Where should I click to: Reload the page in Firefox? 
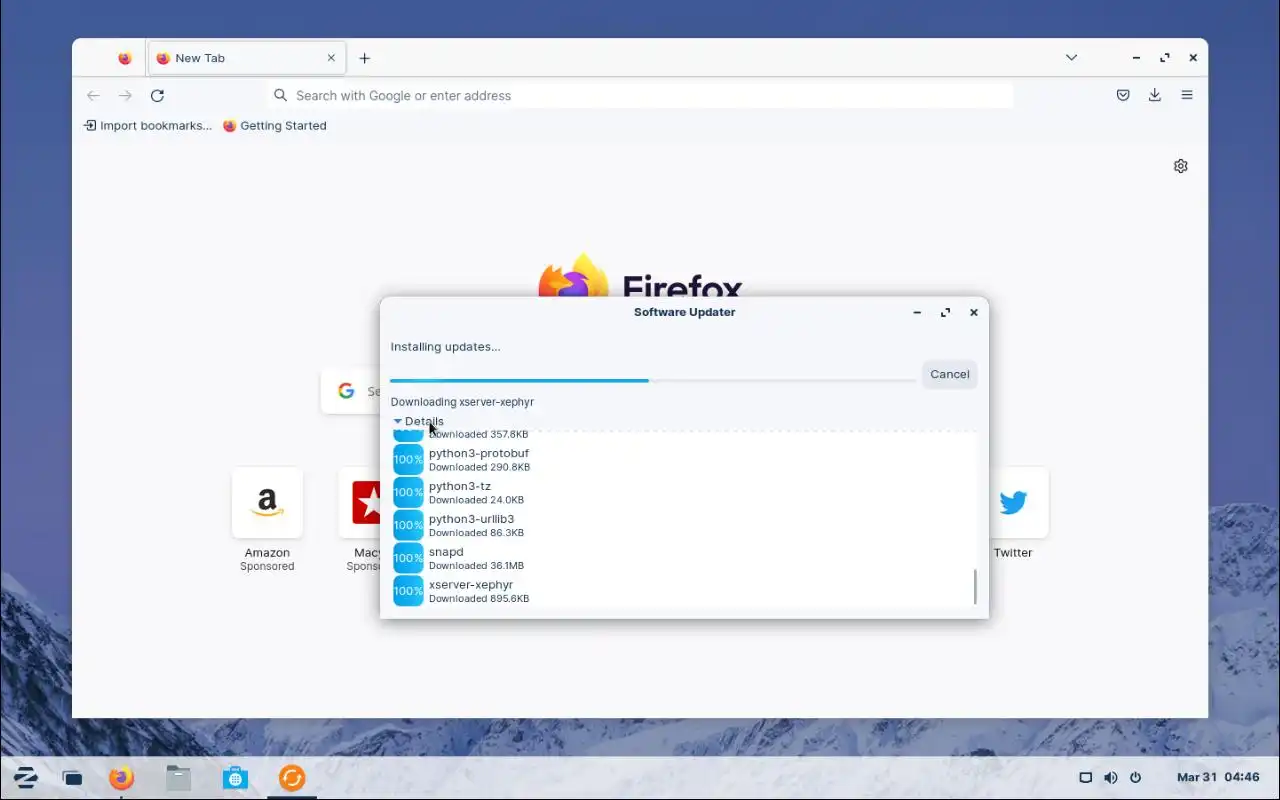(x=157, y=96)
